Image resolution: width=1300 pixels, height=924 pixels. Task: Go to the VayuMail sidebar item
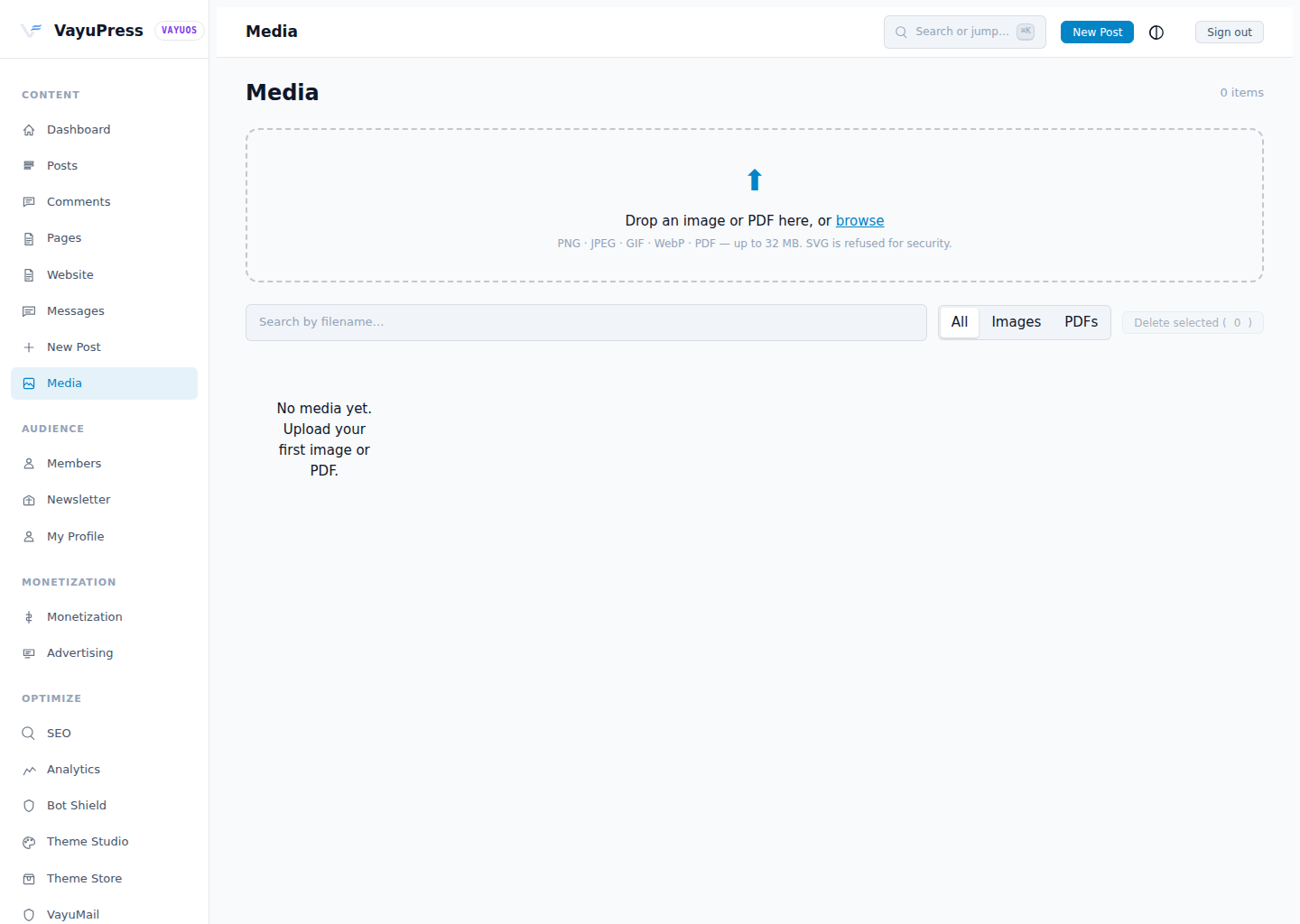tap(104, 914)
